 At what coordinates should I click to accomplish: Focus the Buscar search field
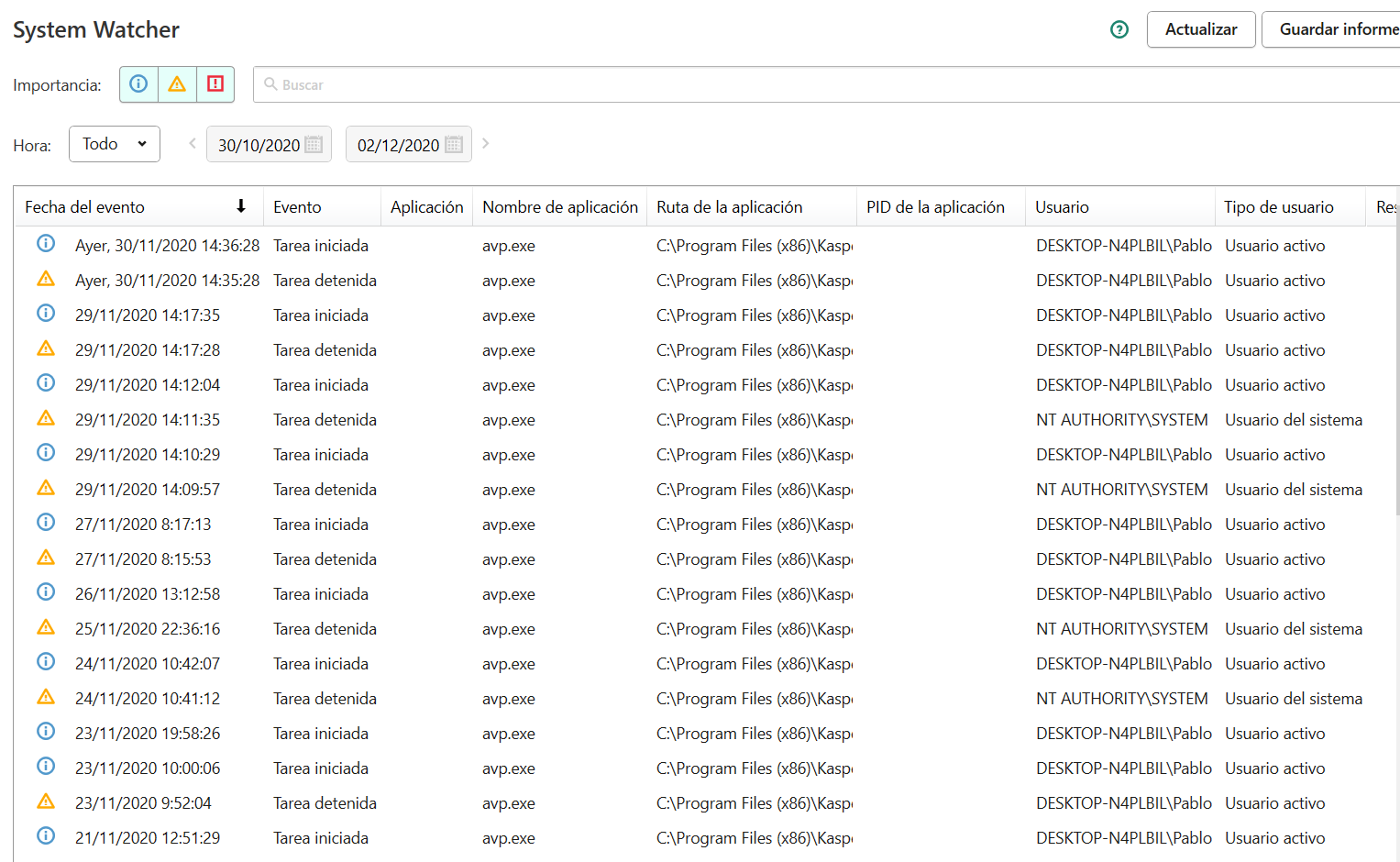click(825, 84)
